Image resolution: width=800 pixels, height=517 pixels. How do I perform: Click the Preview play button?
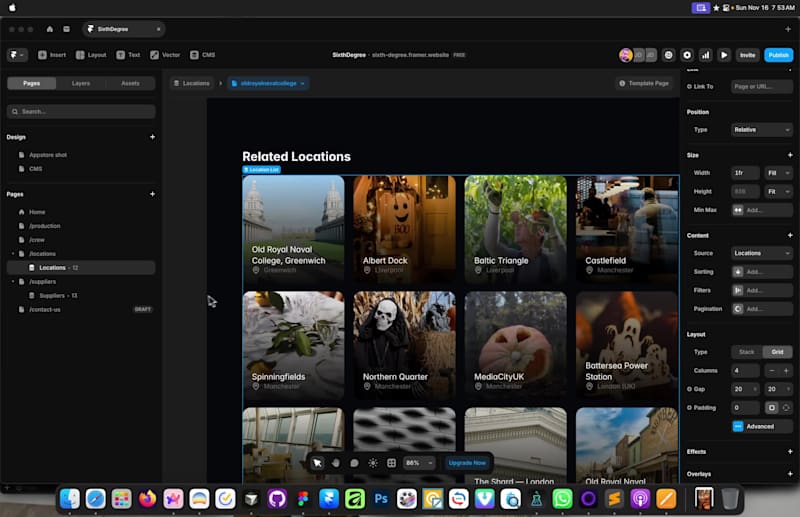724,55
